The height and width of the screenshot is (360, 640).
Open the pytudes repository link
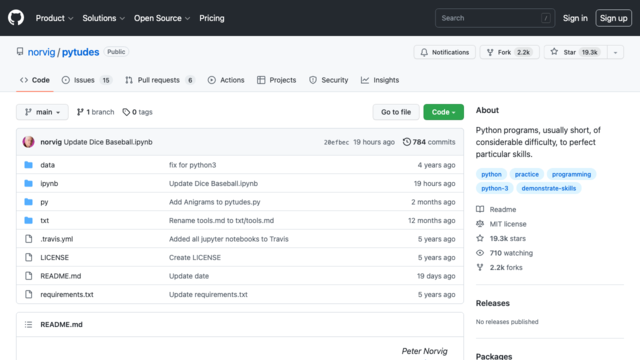click(80, 52)
